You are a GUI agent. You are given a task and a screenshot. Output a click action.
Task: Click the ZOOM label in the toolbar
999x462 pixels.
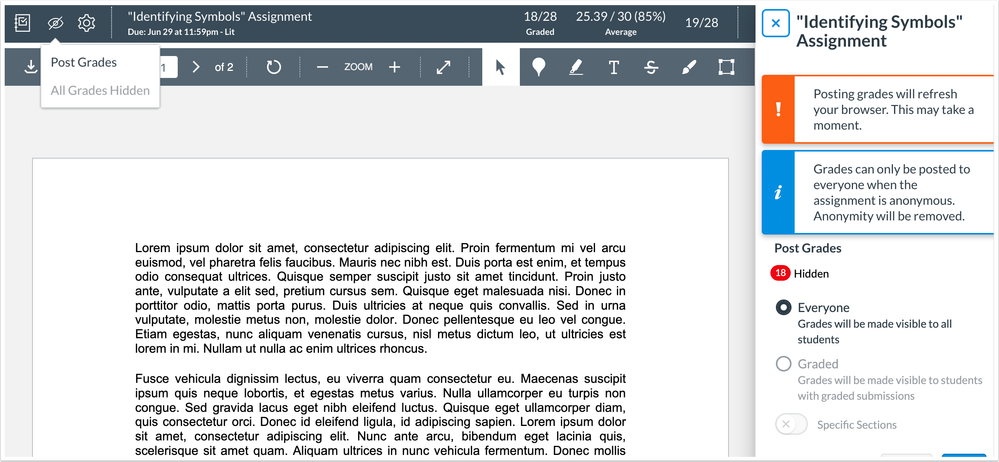358,67
